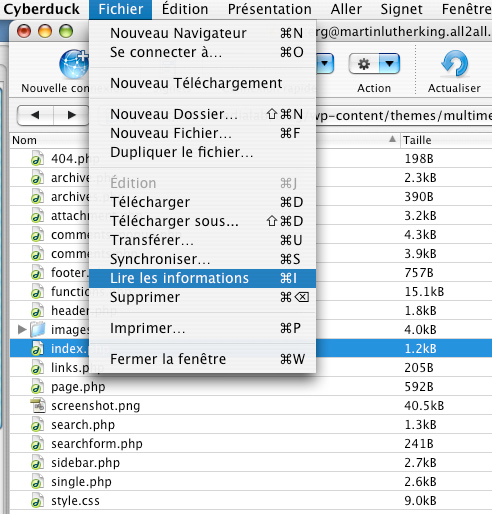Select the searchform.php file name
This screenshot has width=492, height=514.
pos(97,444)
